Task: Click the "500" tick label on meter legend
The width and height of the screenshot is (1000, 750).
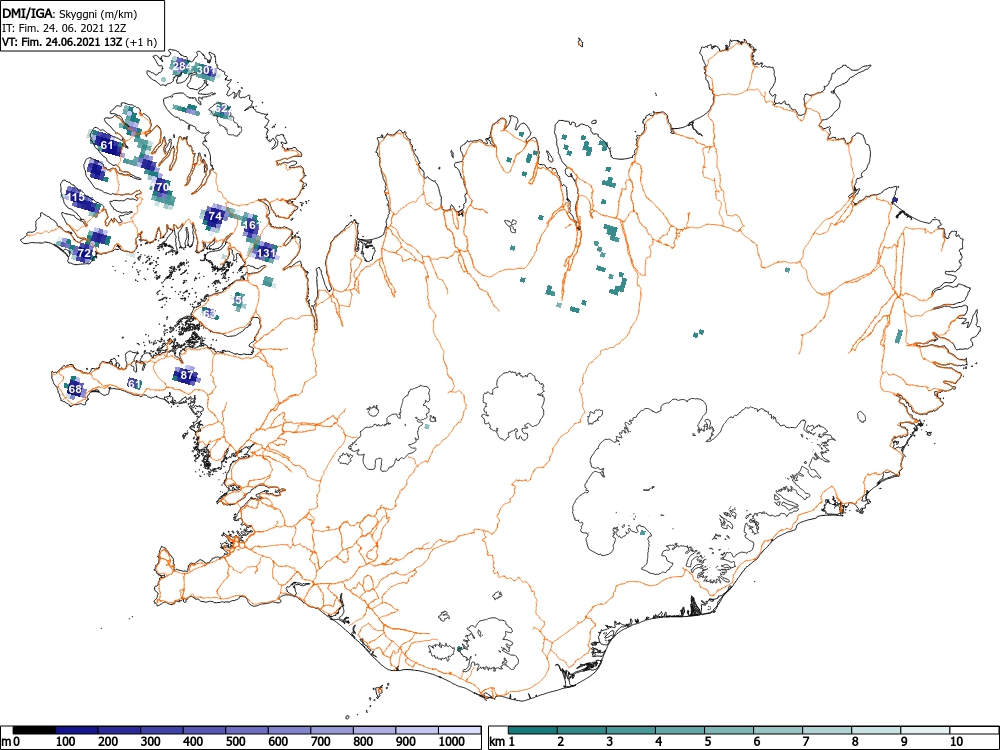Action: (235, 742)
